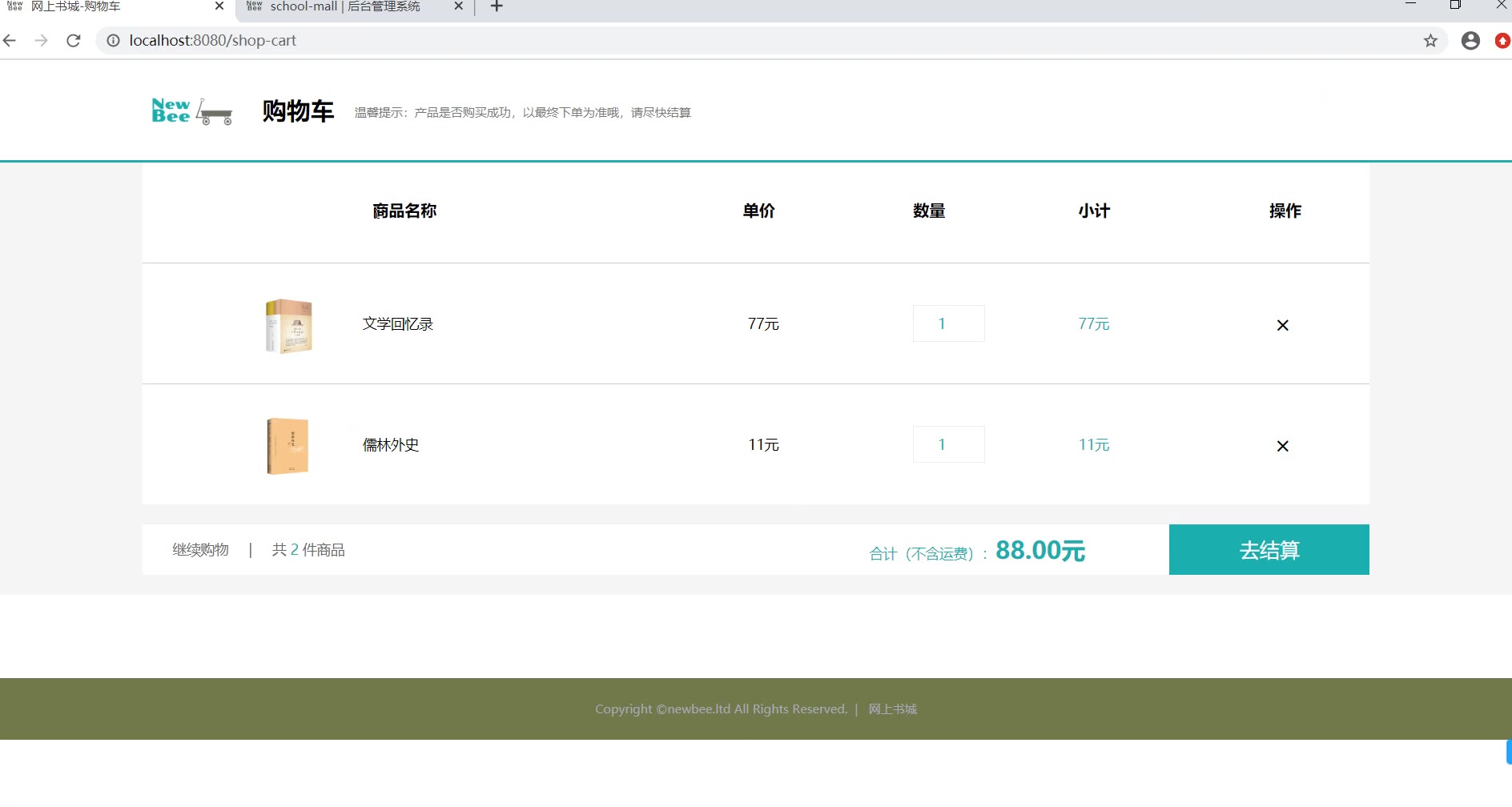This screenshot has width=1512, height=807.
Task: Open the 文学回忆录 book cover thumbnail
Action: [x=288, y=325]
